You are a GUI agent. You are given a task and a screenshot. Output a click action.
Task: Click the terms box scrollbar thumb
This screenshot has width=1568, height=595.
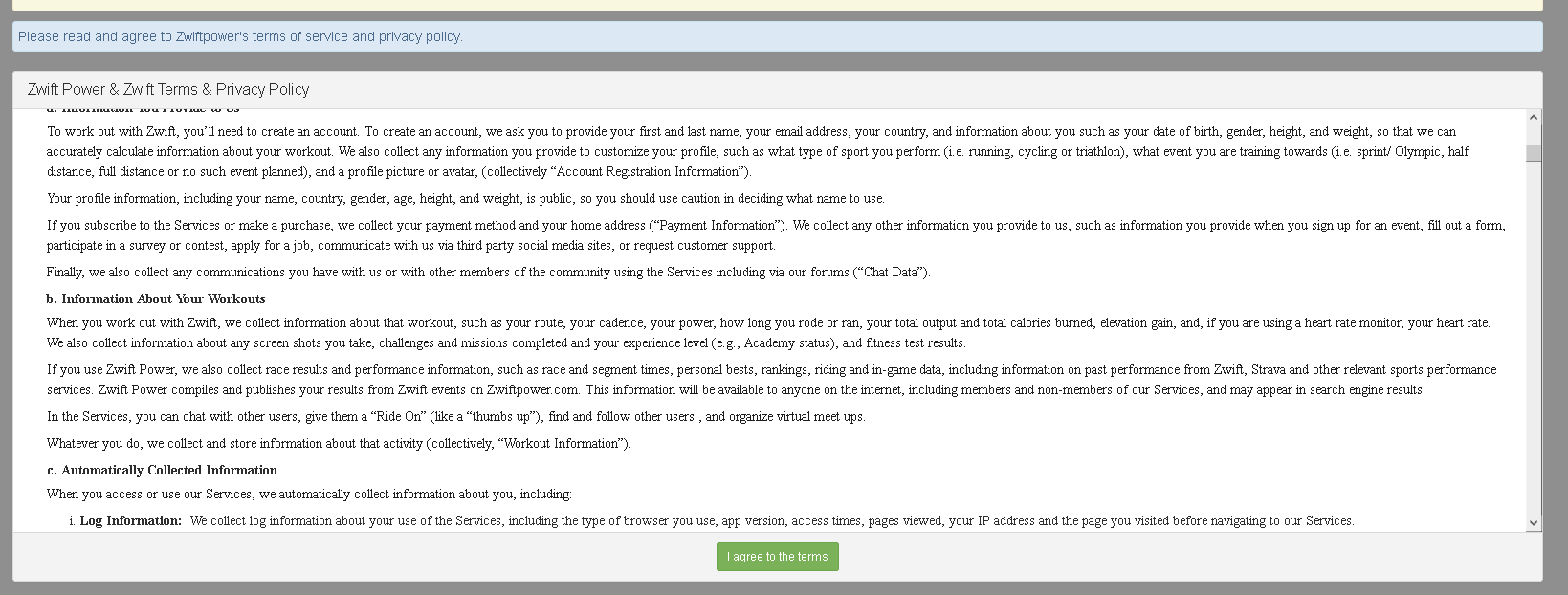click(x=1534, y=153)
